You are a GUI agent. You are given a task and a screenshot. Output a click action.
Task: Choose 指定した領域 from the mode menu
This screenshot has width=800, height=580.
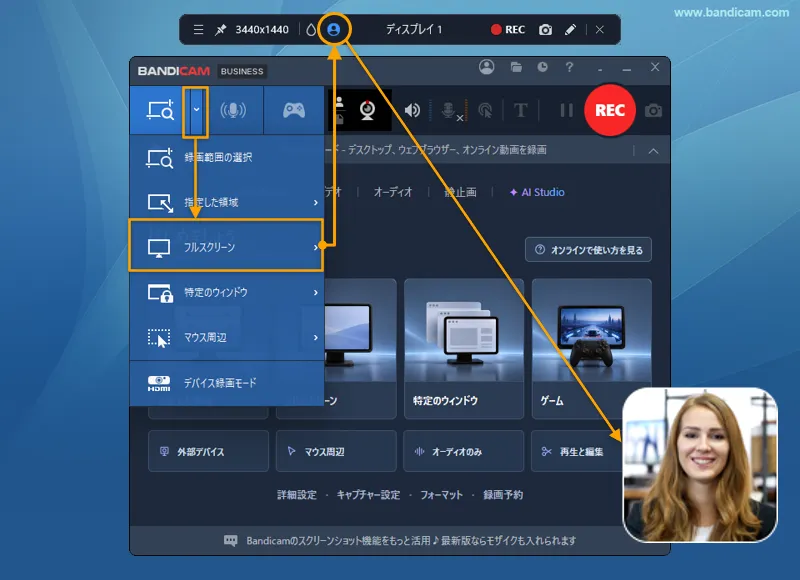(227, 203)
